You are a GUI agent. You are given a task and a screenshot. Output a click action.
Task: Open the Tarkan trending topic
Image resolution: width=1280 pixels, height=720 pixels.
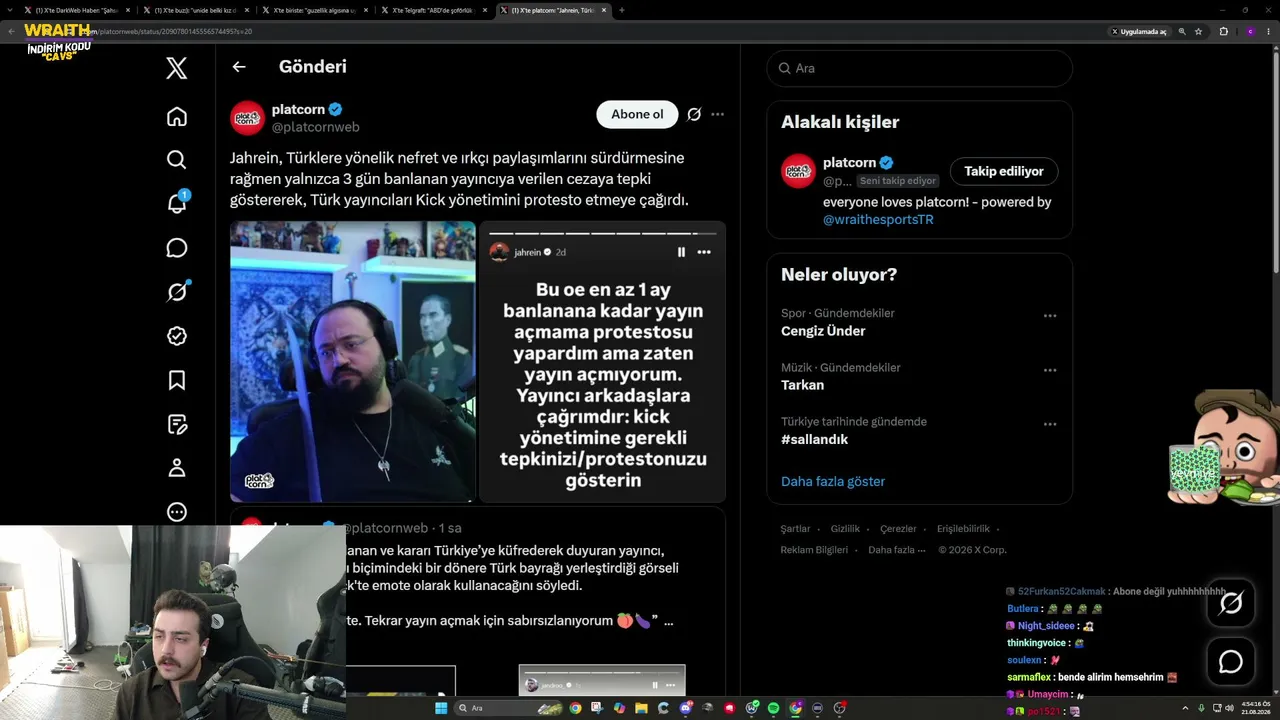802,385
